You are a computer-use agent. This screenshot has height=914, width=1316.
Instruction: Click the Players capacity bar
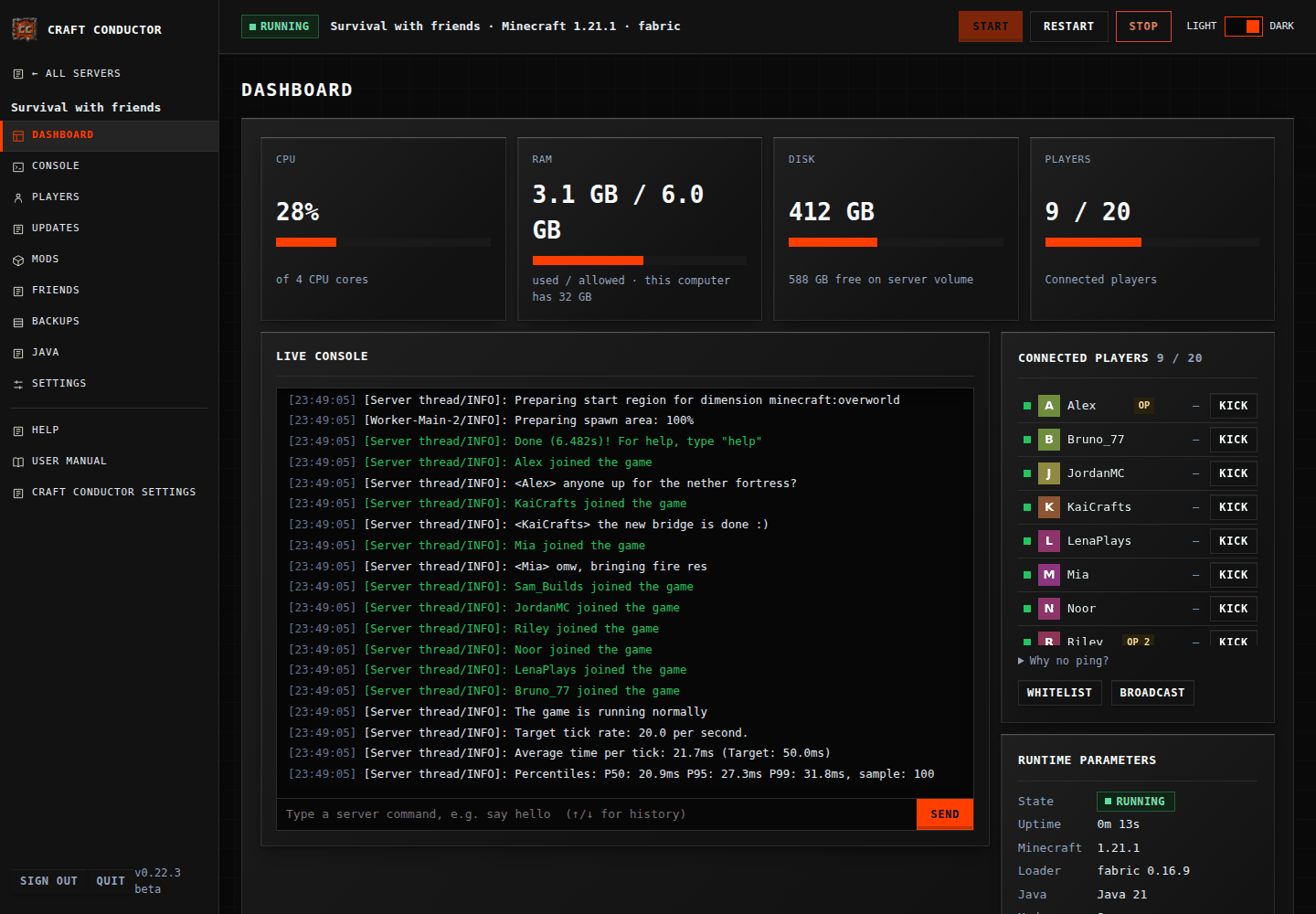tap(1152, 242)
